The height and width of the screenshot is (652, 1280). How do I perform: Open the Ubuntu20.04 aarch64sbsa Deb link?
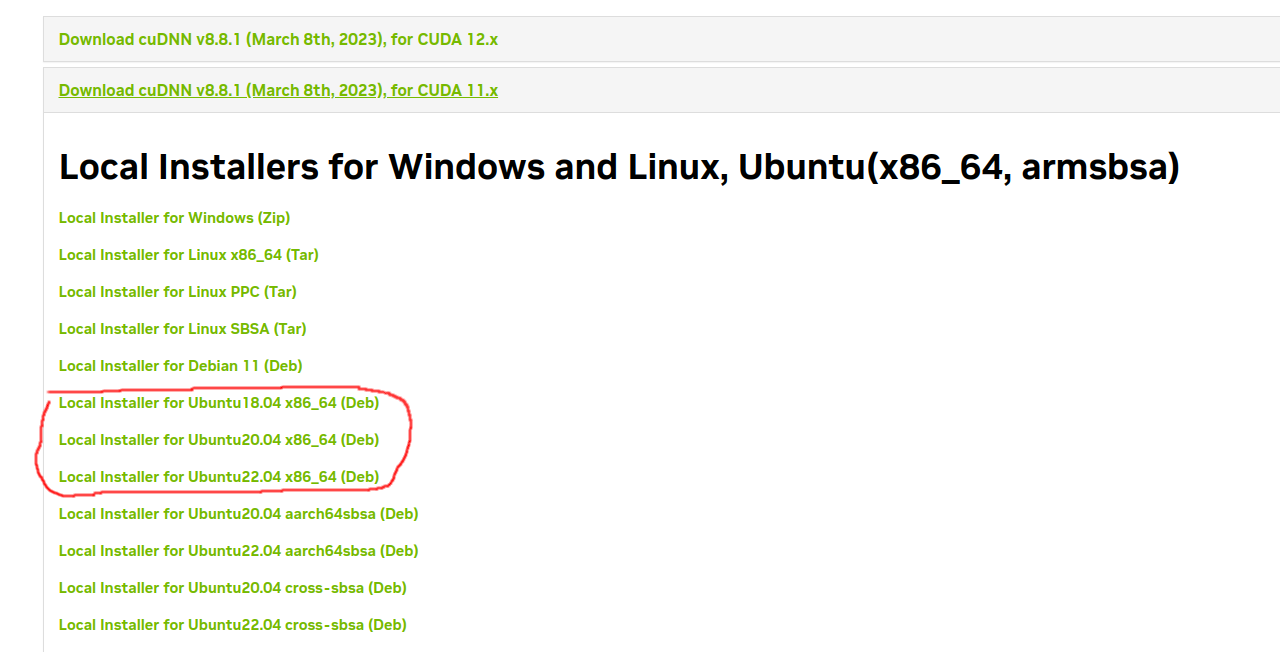point(238,513)
